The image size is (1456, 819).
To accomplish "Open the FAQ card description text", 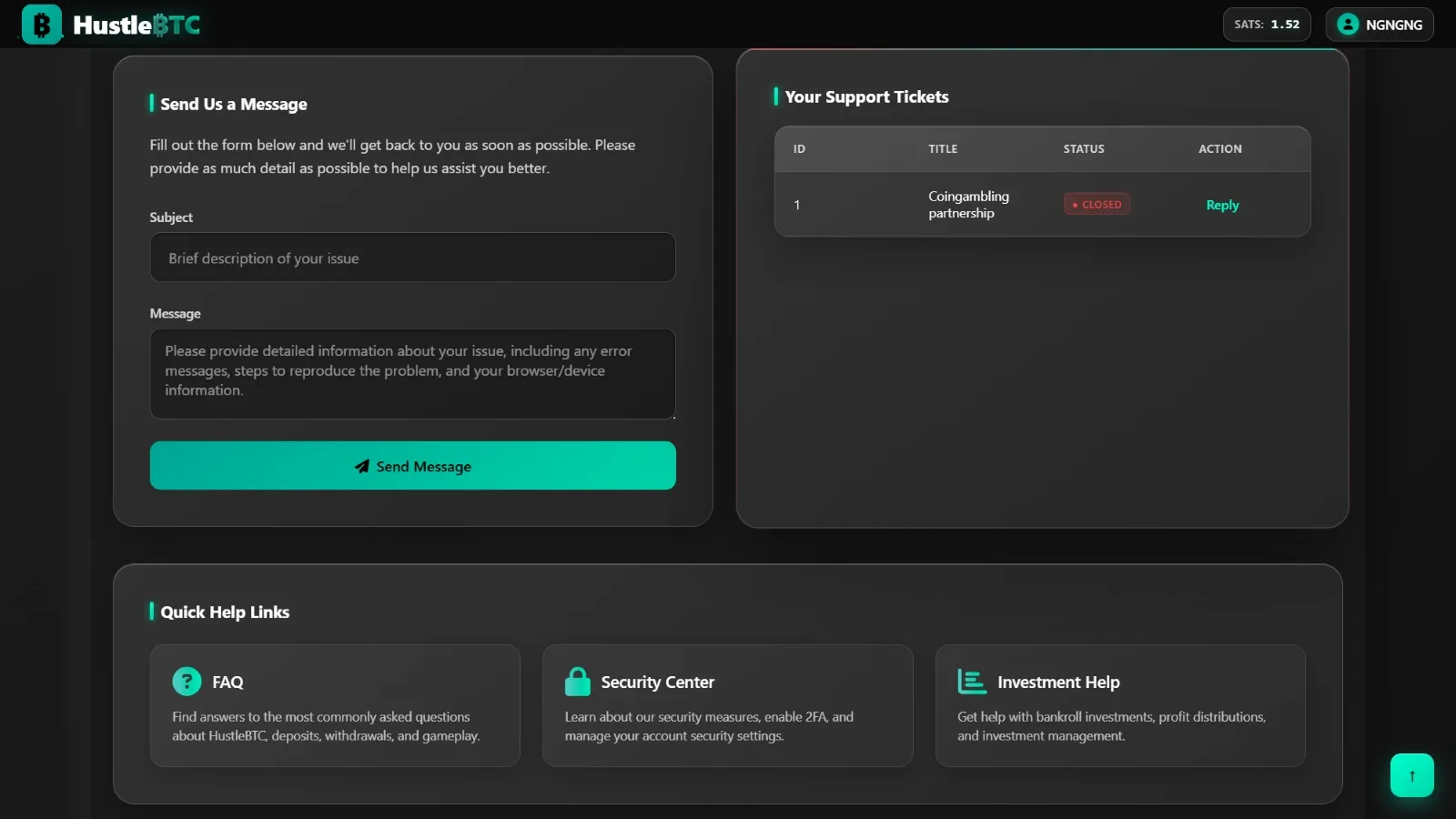I will tap(326, 726).
